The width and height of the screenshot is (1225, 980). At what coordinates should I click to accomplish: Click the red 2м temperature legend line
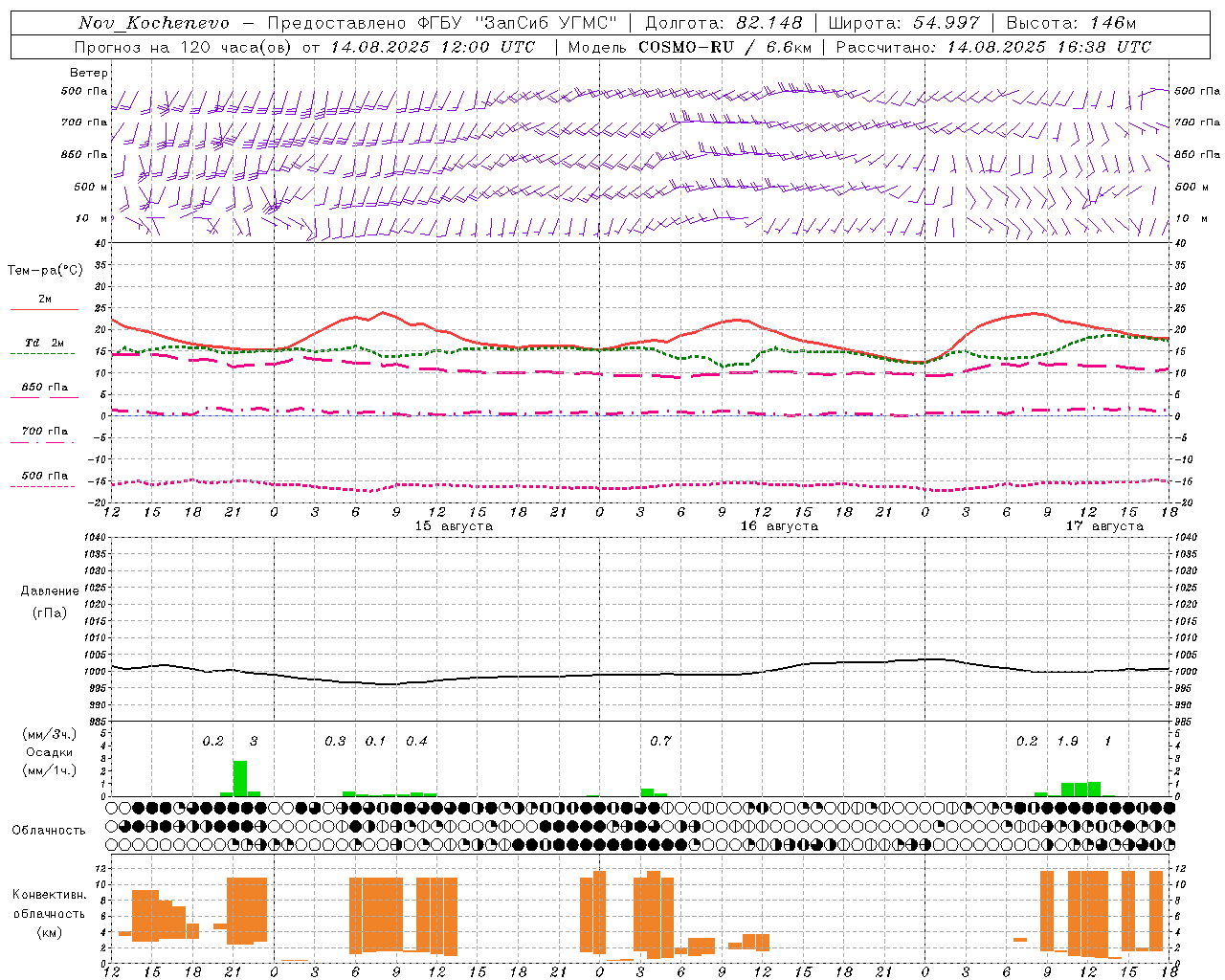point(44,309)
